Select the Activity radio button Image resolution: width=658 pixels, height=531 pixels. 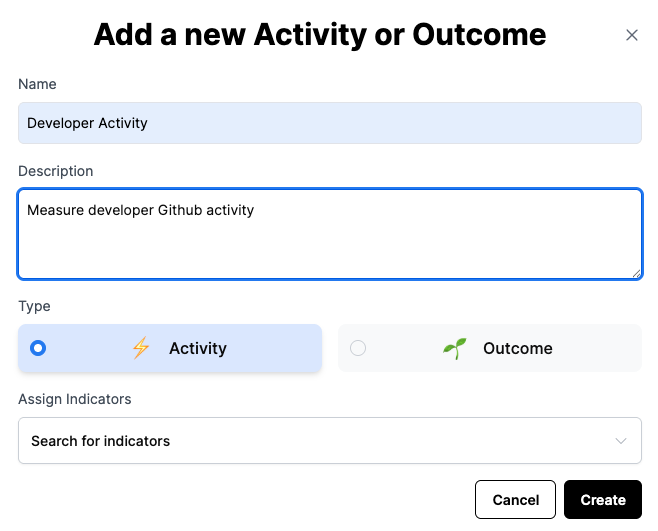coord(38,348)
